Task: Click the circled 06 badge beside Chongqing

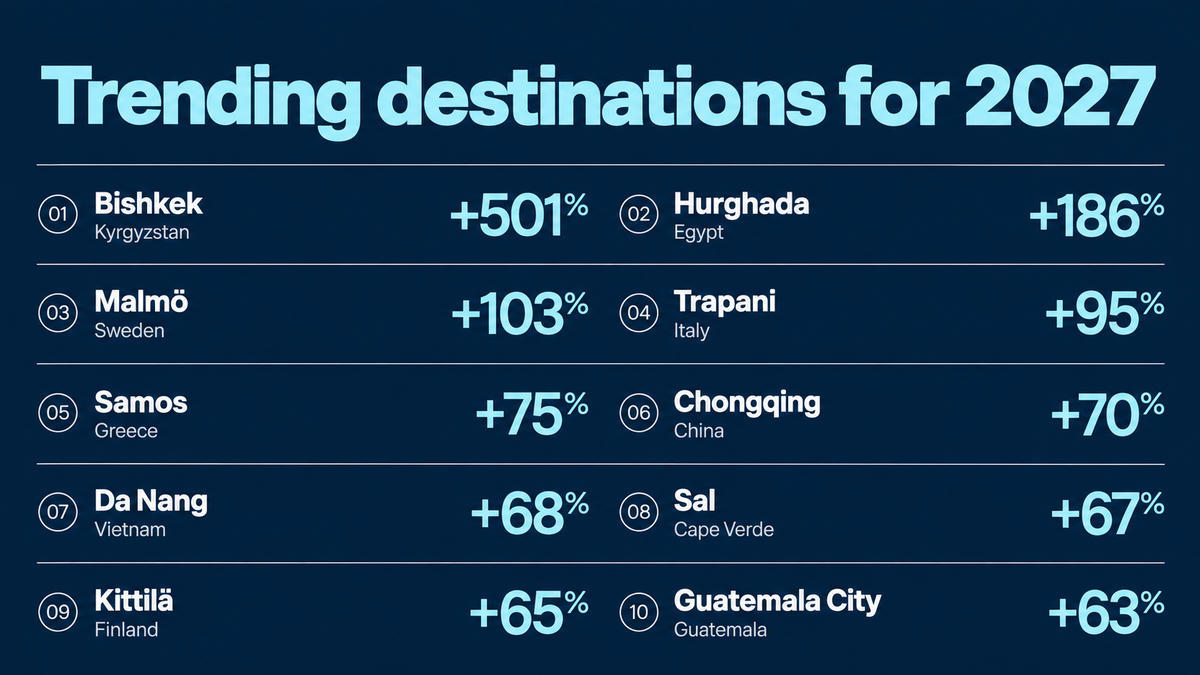Action: (638, 412)
